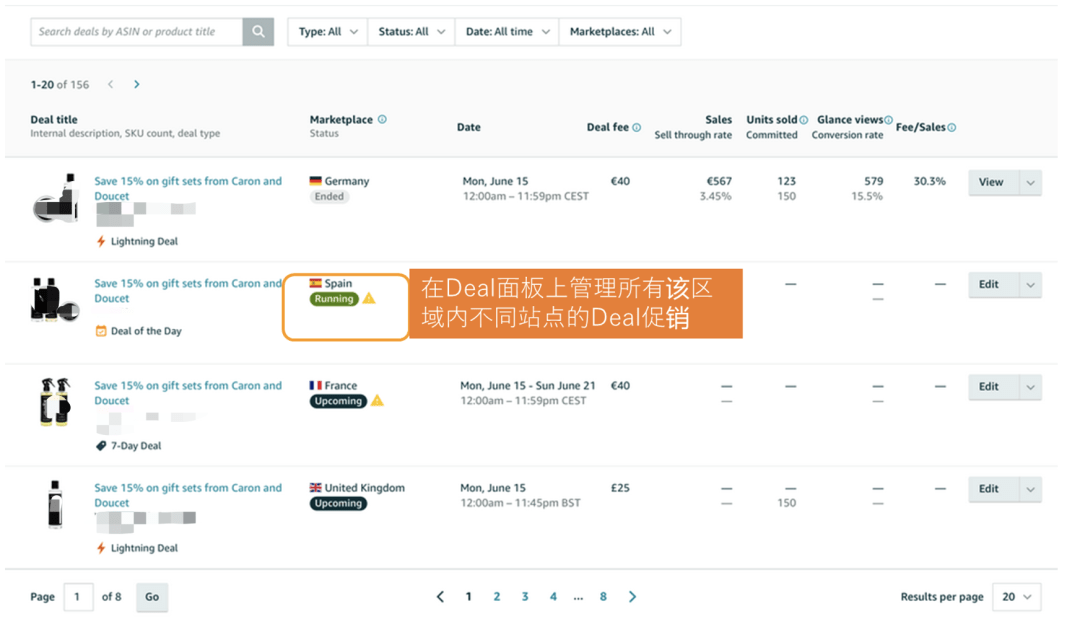The width and height of the screenshot is (1080, 632).
Task: Open the Marketplaces: All filter dropdown
Action: [620, 32]
